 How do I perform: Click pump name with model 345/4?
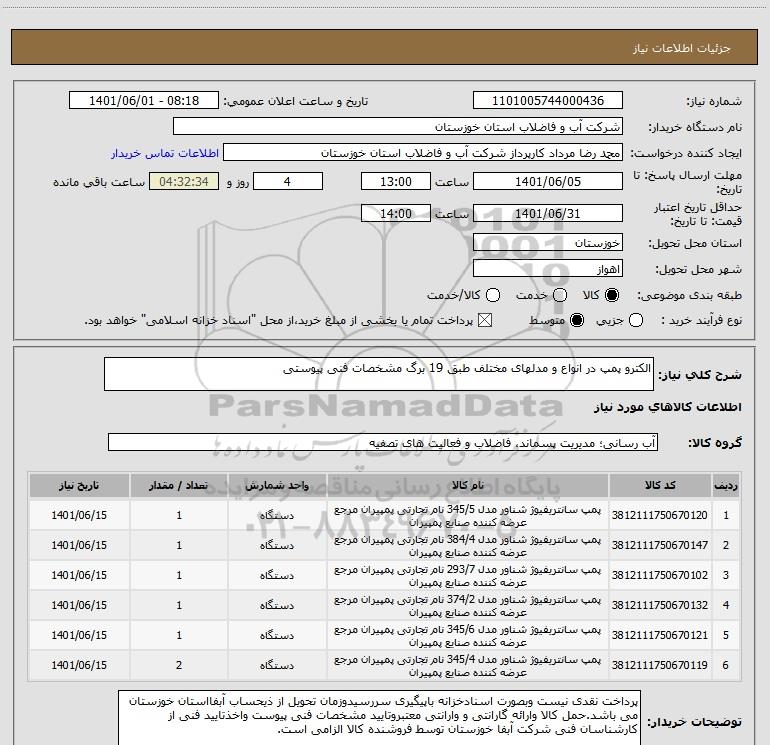pos(468,665)
